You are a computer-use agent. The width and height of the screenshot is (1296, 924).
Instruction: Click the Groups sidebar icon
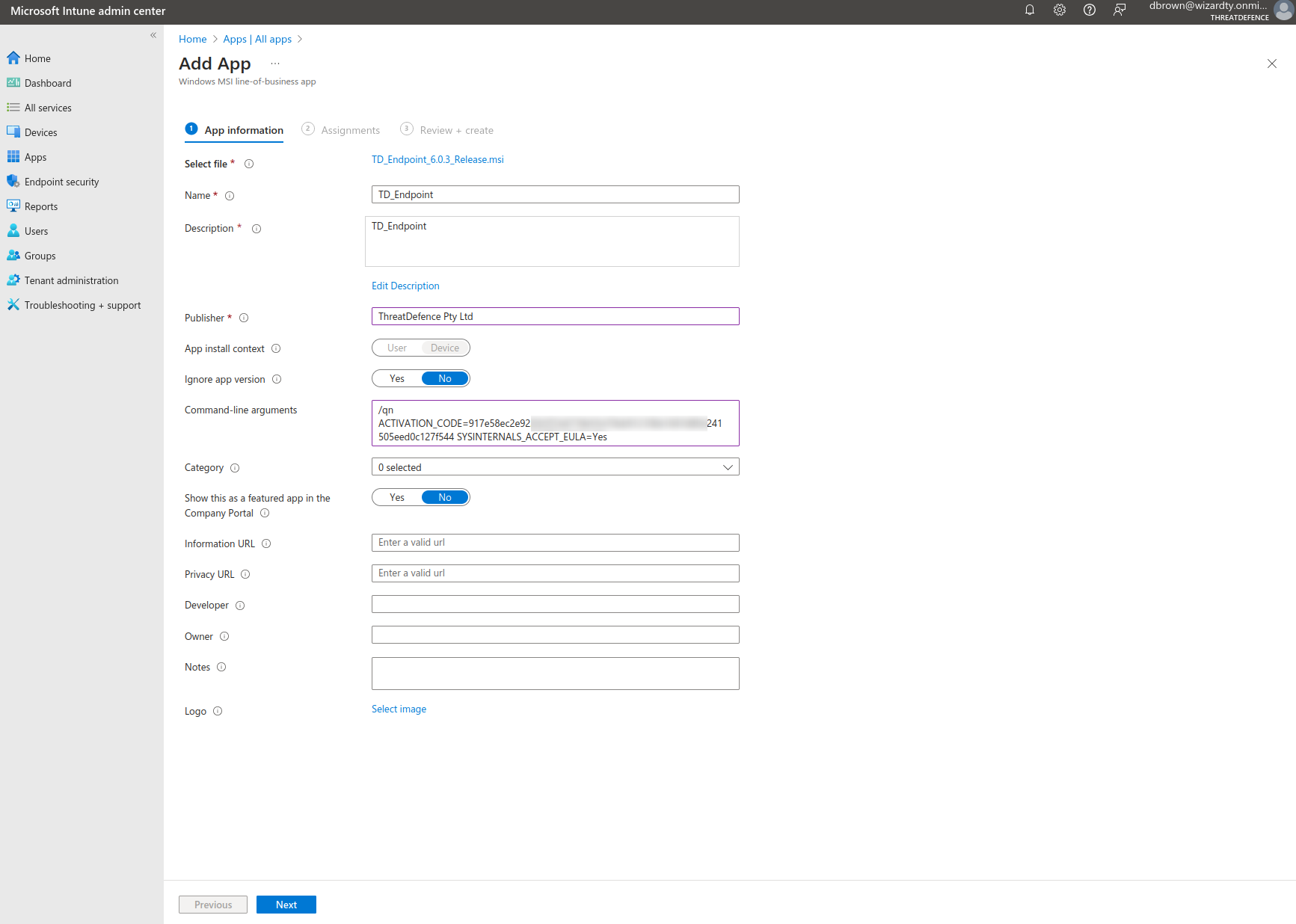13,256
